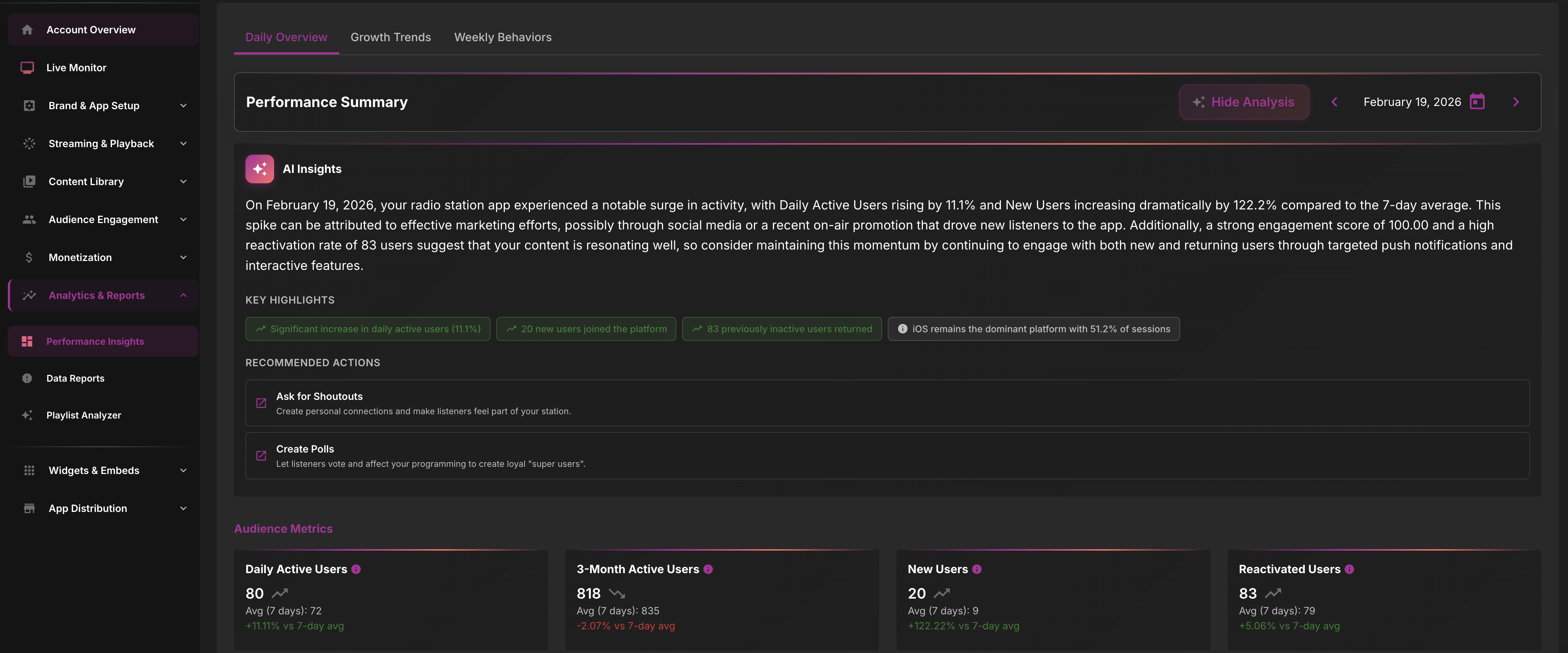Click the 3-Month Active Users info icon
Viewport: 1568px width, 653px height.
[x=708, y=569]
